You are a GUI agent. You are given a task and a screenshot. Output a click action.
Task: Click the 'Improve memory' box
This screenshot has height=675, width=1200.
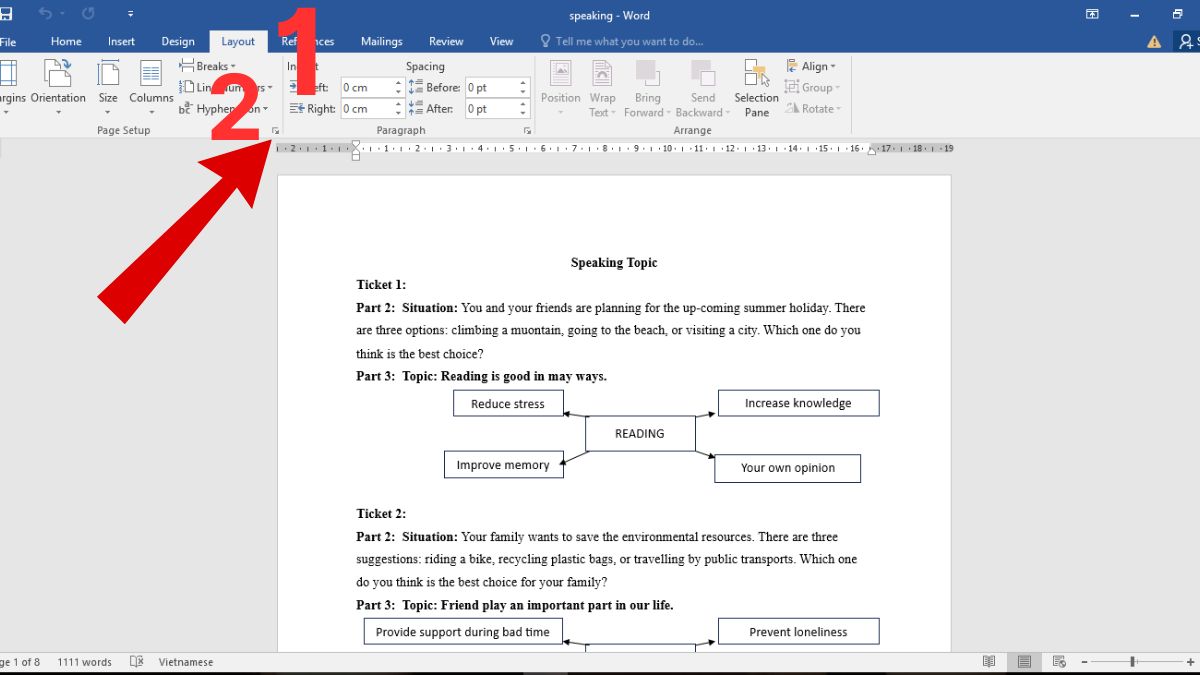pos(503,465)
